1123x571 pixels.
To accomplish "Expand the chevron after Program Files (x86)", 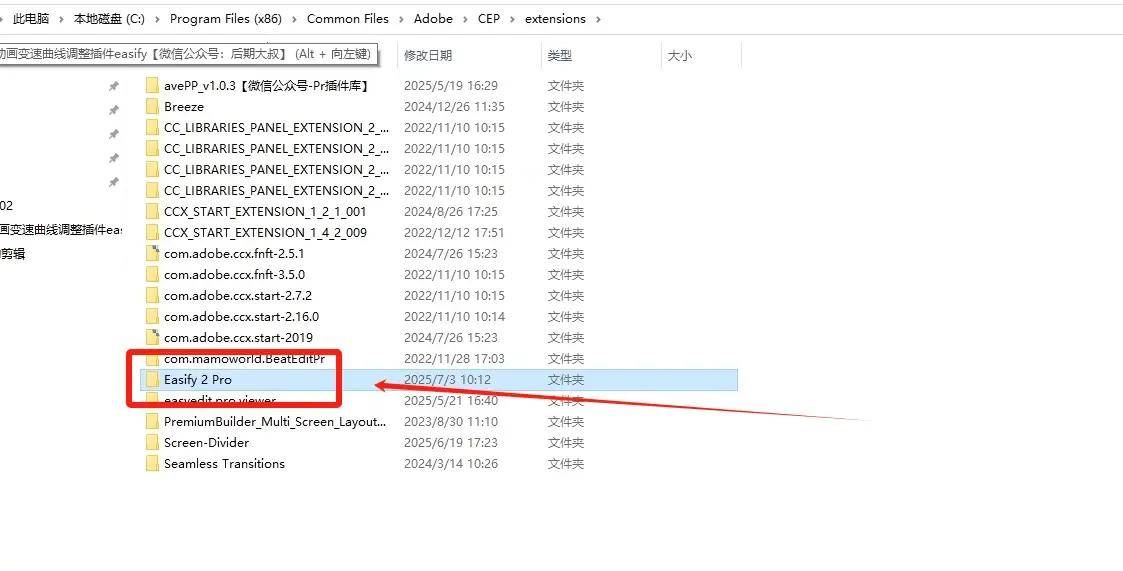I will point(294,19).
